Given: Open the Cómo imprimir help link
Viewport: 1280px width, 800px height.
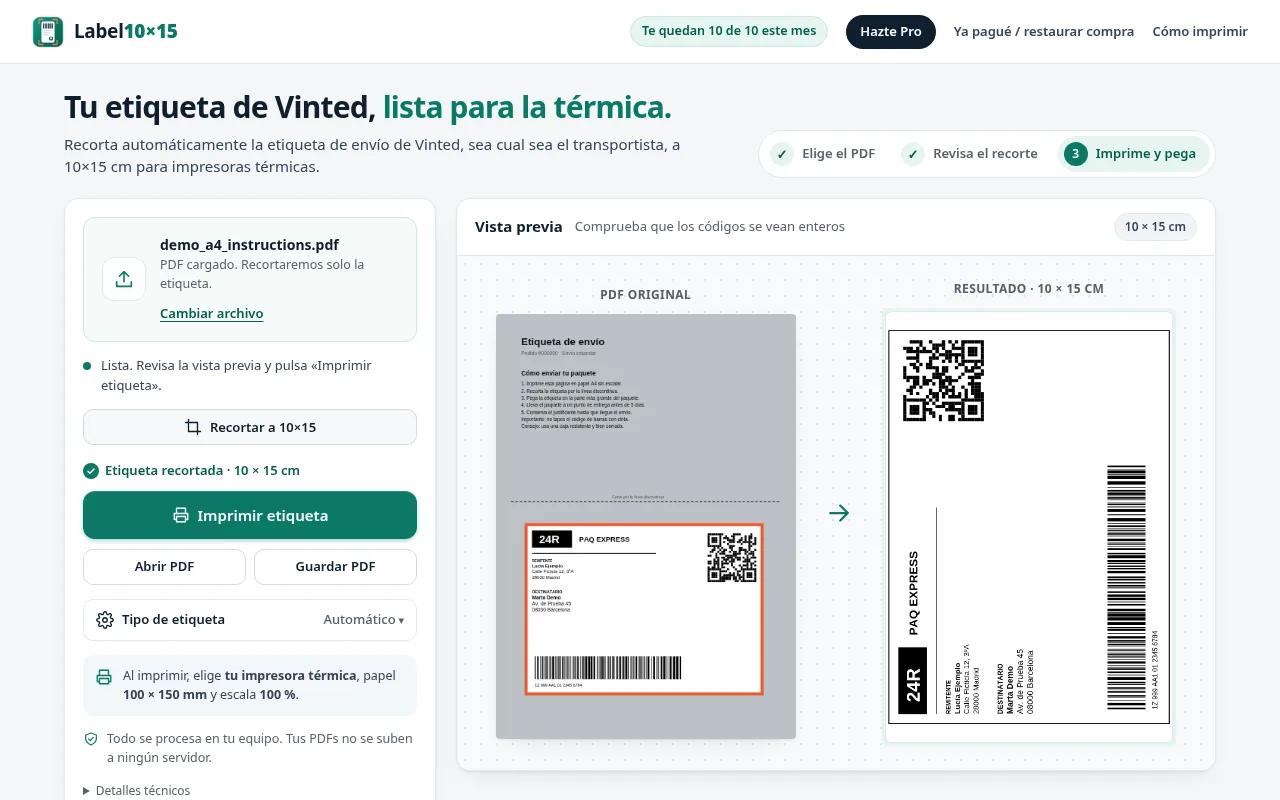Looking at the screenshot, I should [1200, 31].
